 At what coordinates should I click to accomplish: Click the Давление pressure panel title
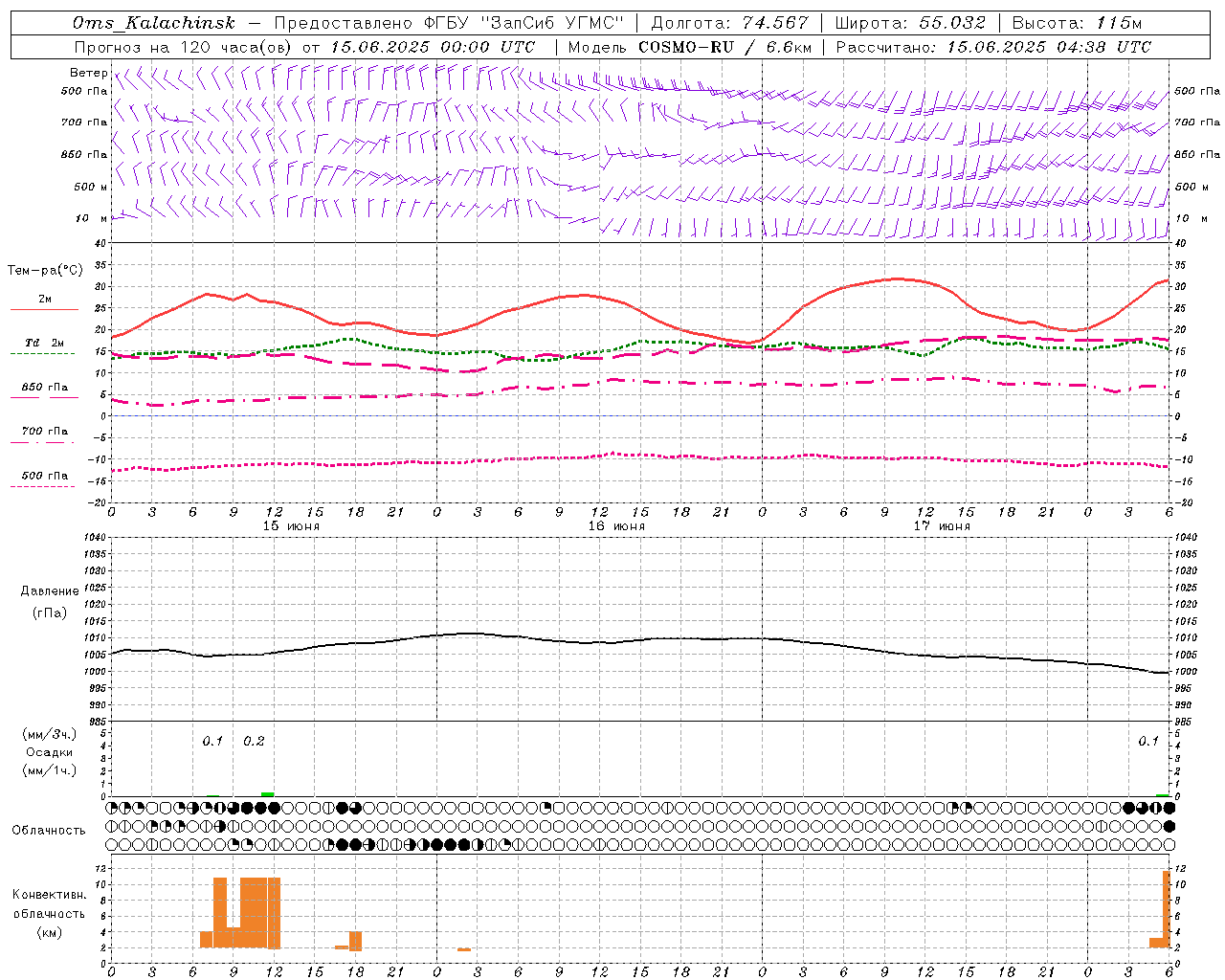click(50, 591)
